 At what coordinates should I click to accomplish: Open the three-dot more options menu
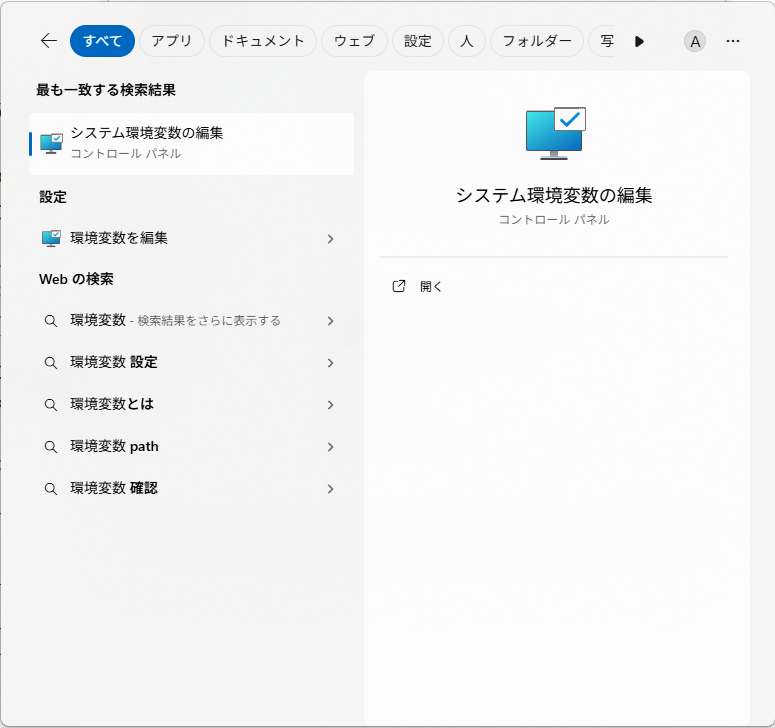(733, 41)
